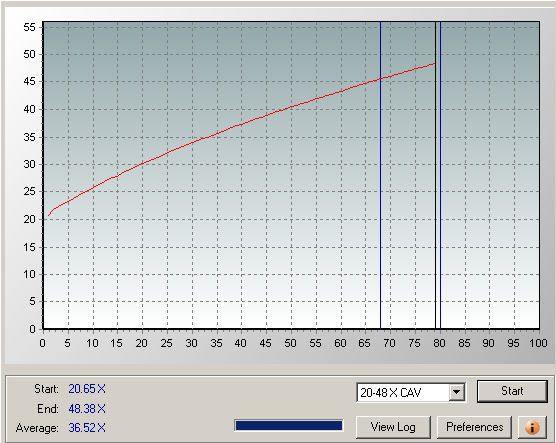Click the black vertical marker near 79
The image size is (556, 443).
pos(435,175)
